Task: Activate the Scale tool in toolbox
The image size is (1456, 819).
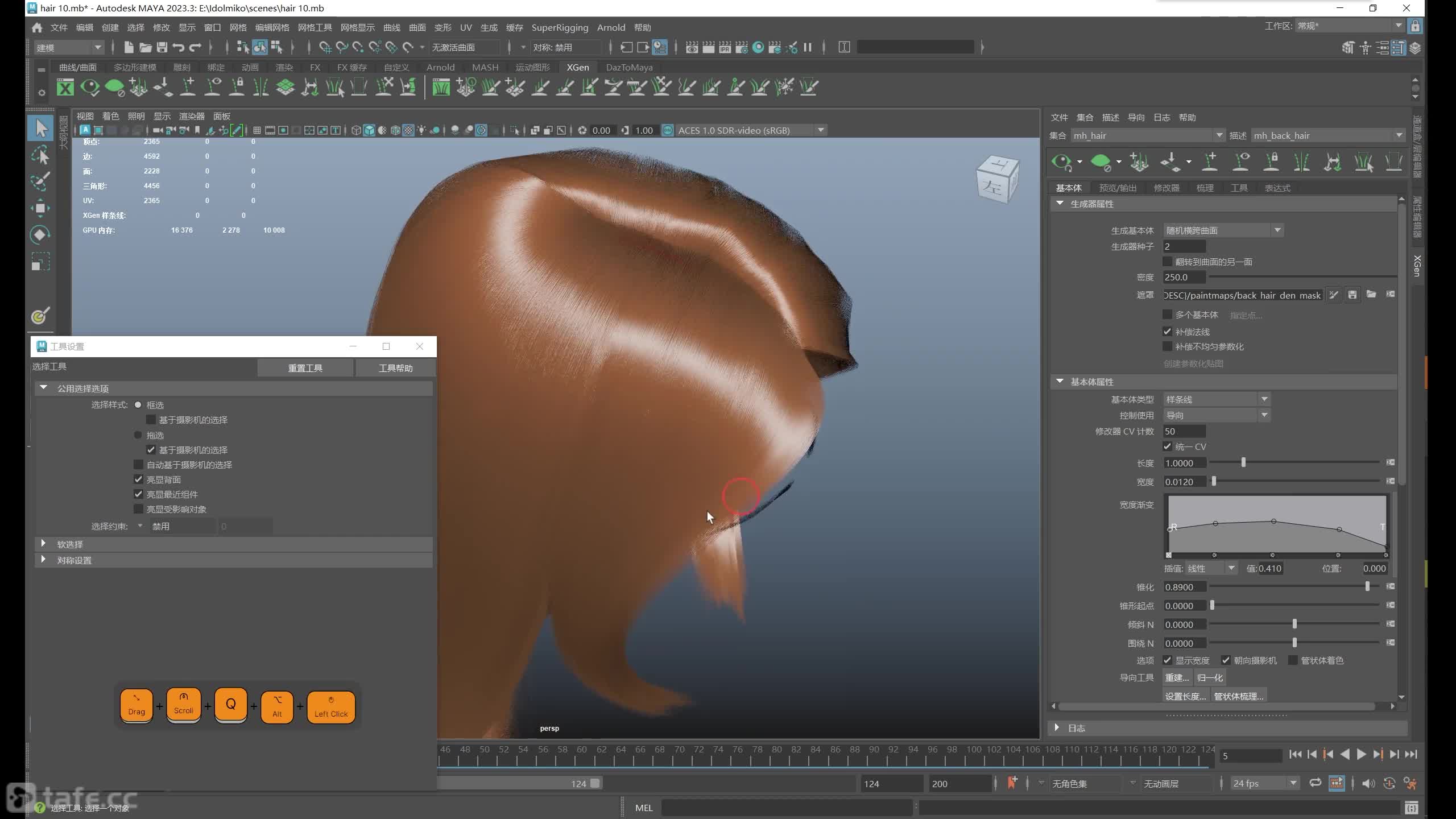Action: 40,262
